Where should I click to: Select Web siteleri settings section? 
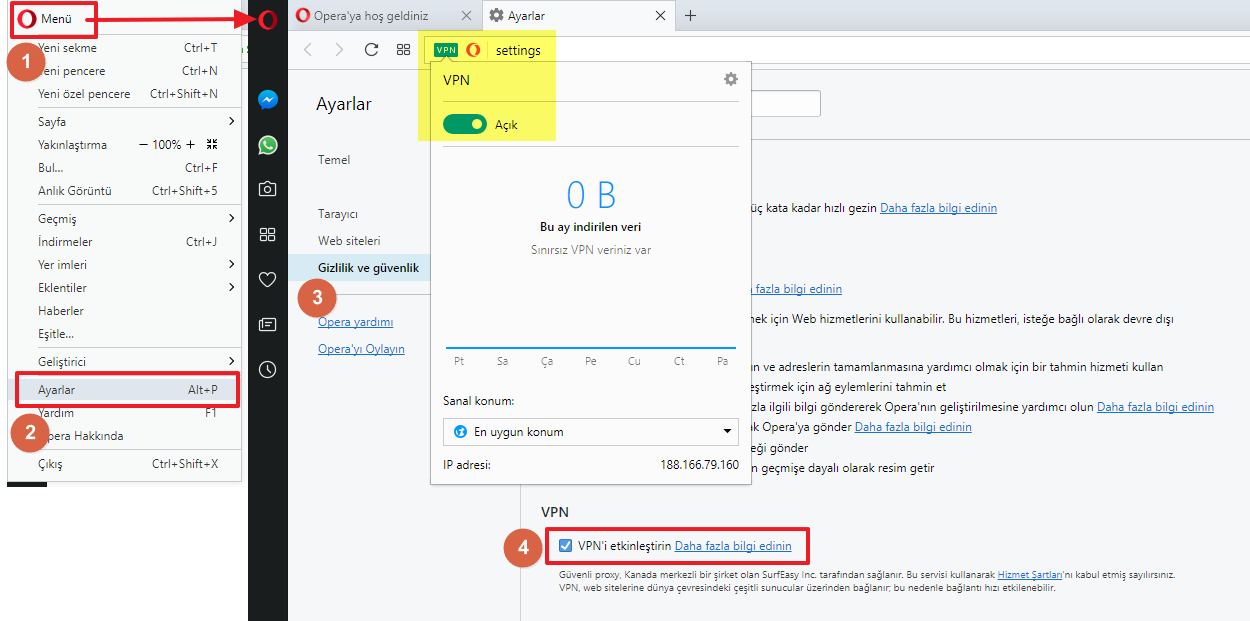tap(349, 241)
